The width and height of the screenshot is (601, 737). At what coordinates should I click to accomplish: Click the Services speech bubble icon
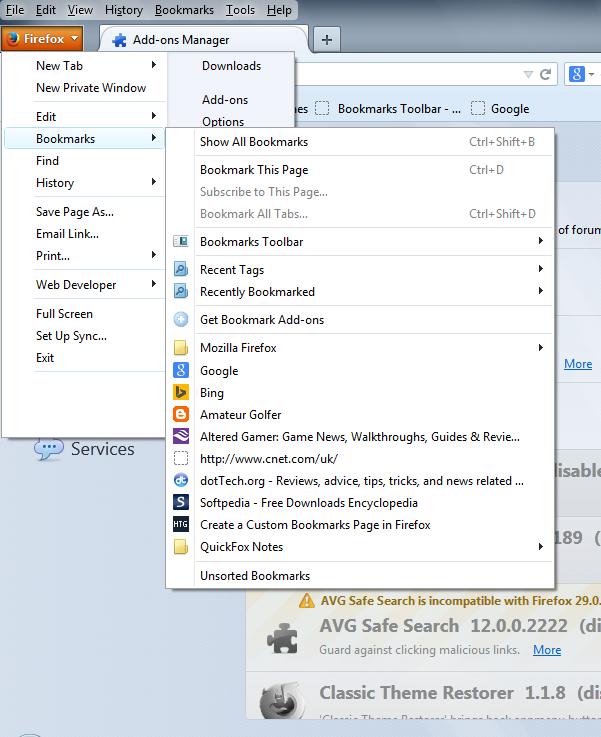tap(49, 448)
